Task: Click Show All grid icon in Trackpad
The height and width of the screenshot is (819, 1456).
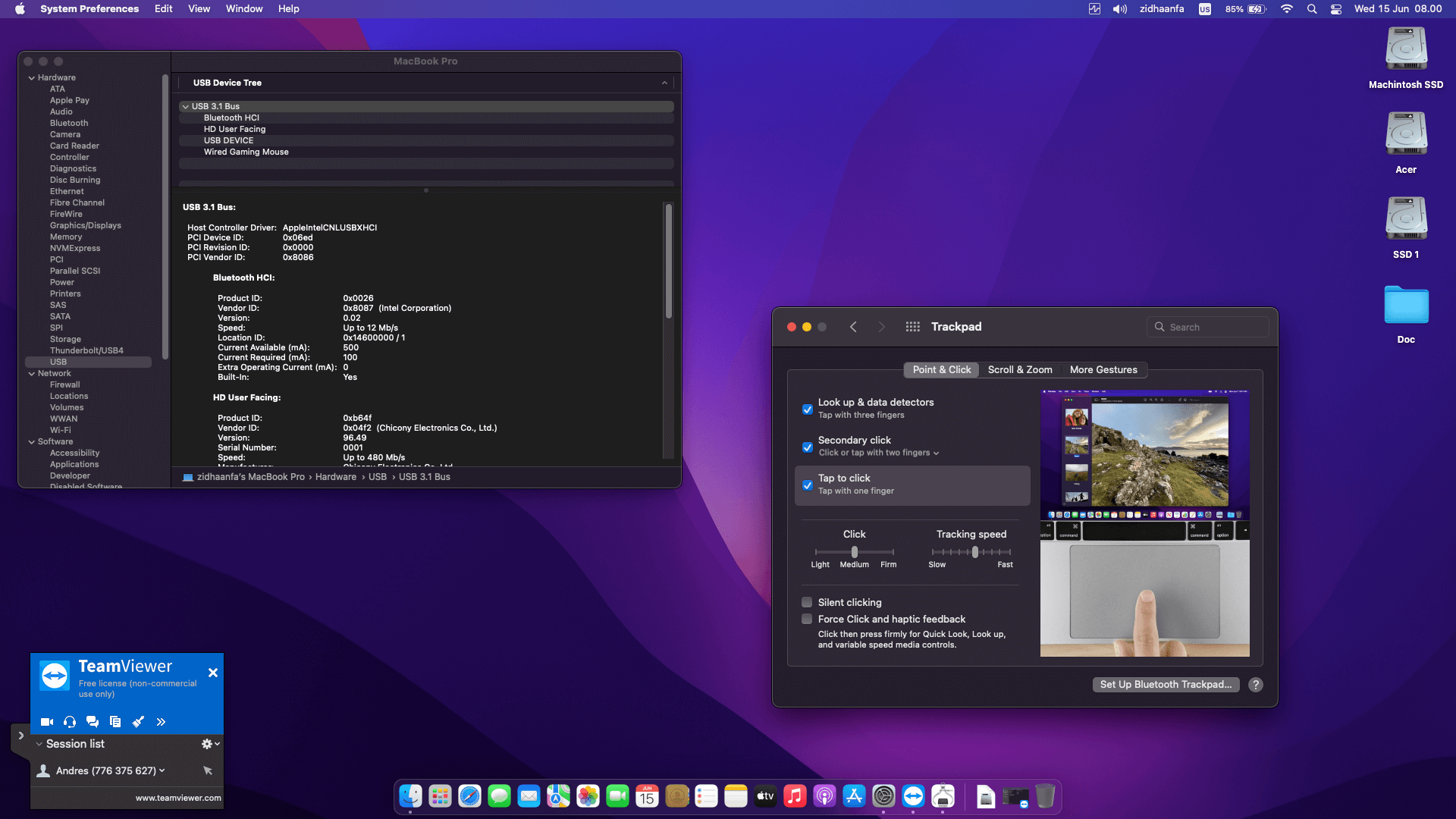Action: 912,327
